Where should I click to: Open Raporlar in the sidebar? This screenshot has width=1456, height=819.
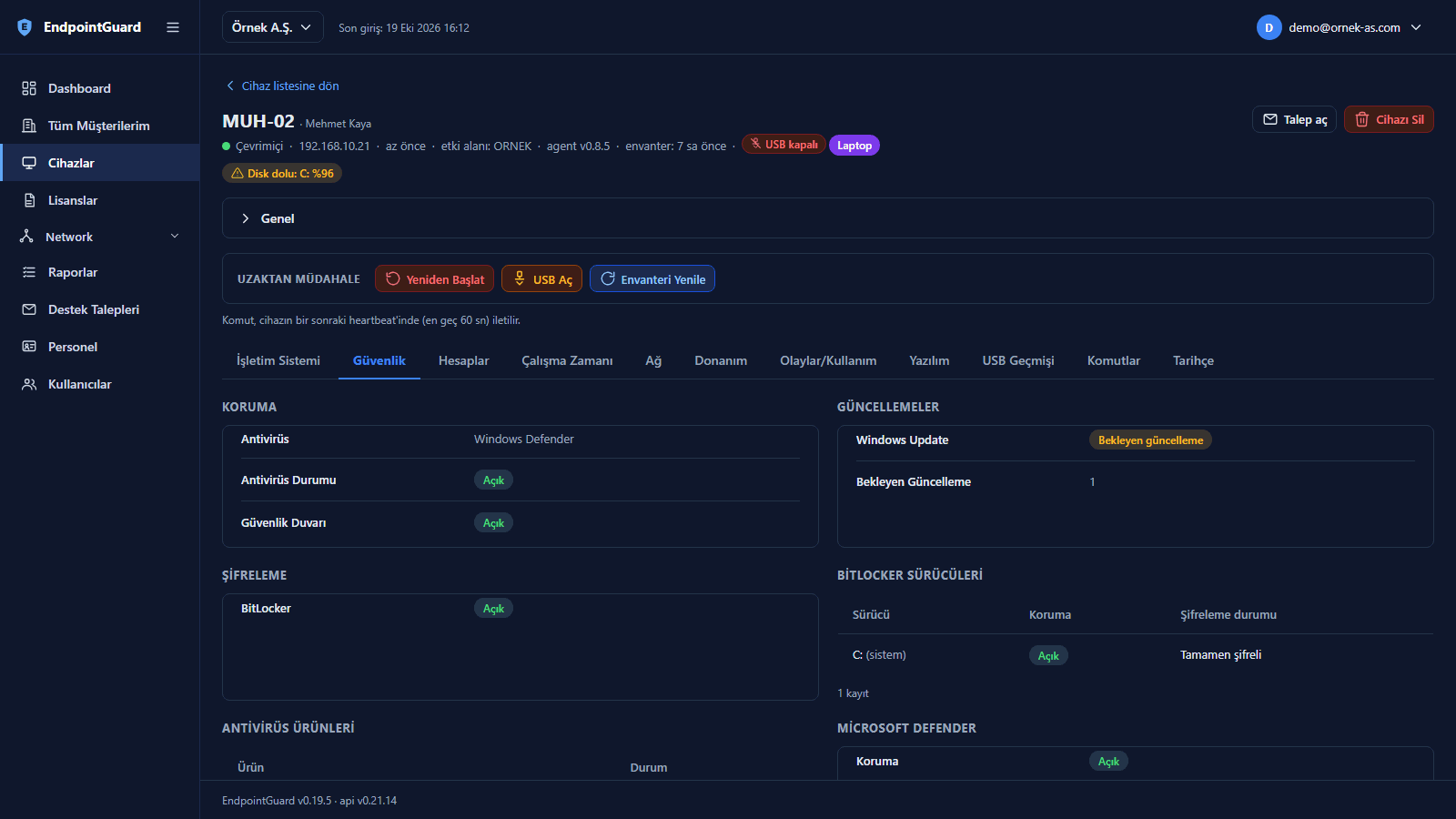pos(100,272)
